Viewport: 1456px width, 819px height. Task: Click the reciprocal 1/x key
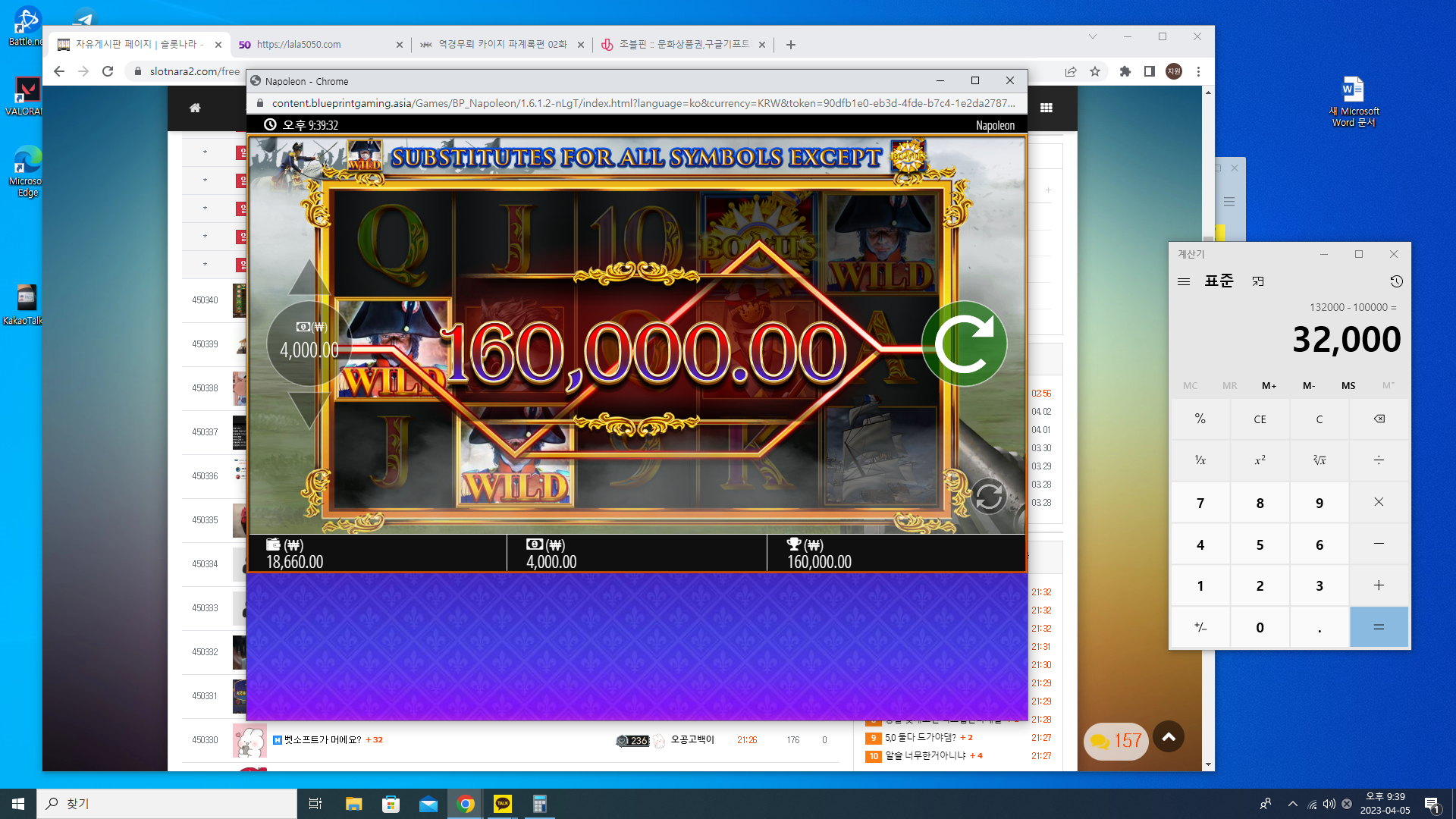click(x=1200, y=460)
